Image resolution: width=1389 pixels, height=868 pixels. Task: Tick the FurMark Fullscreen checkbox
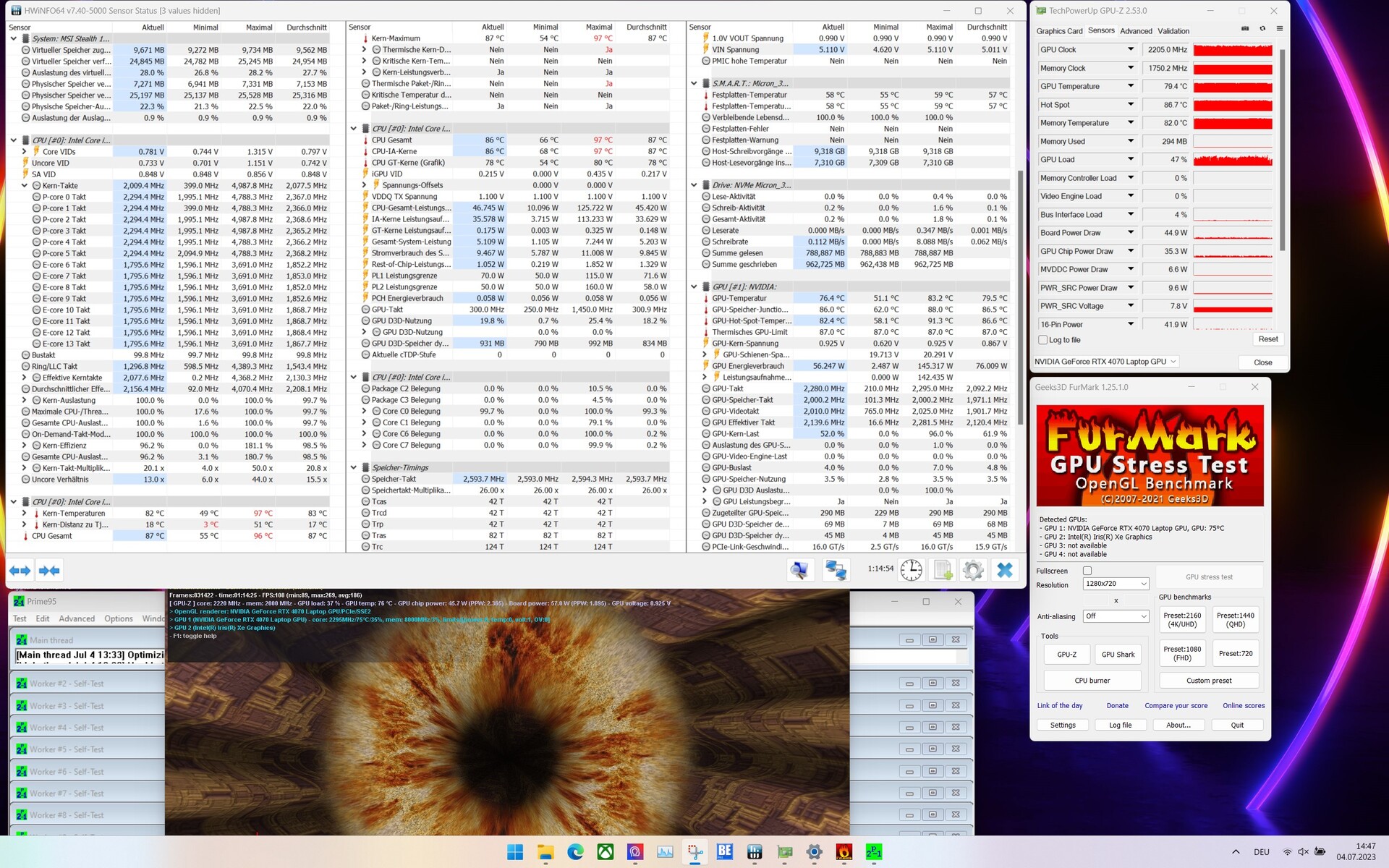pyautogui.click(x=1087, y=571)
